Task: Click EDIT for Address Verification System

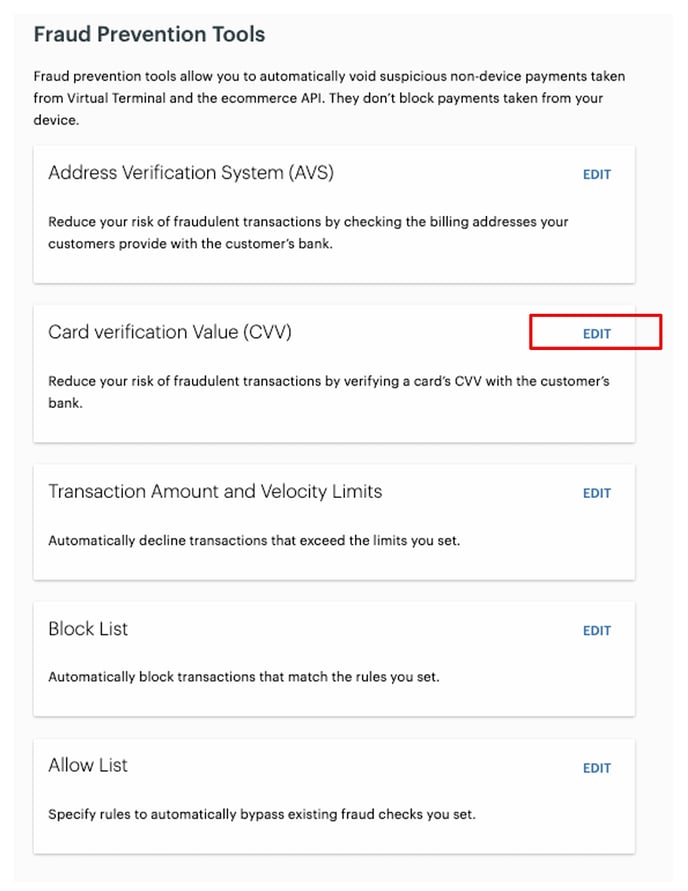Action: [597, 174]
